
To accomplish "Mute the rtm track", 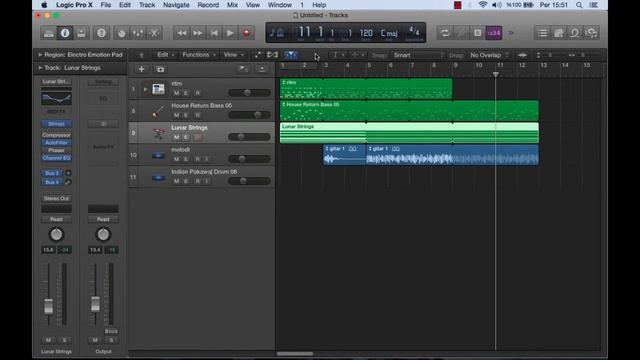I will [176, 93].
